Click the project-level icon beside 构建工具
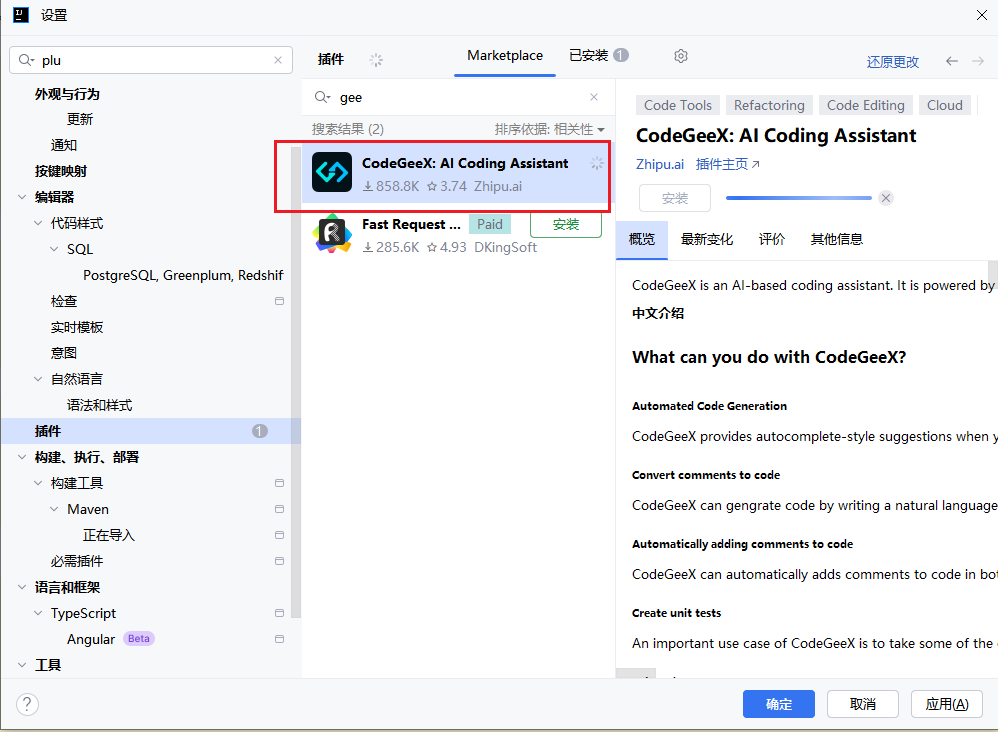 point(279,483)
